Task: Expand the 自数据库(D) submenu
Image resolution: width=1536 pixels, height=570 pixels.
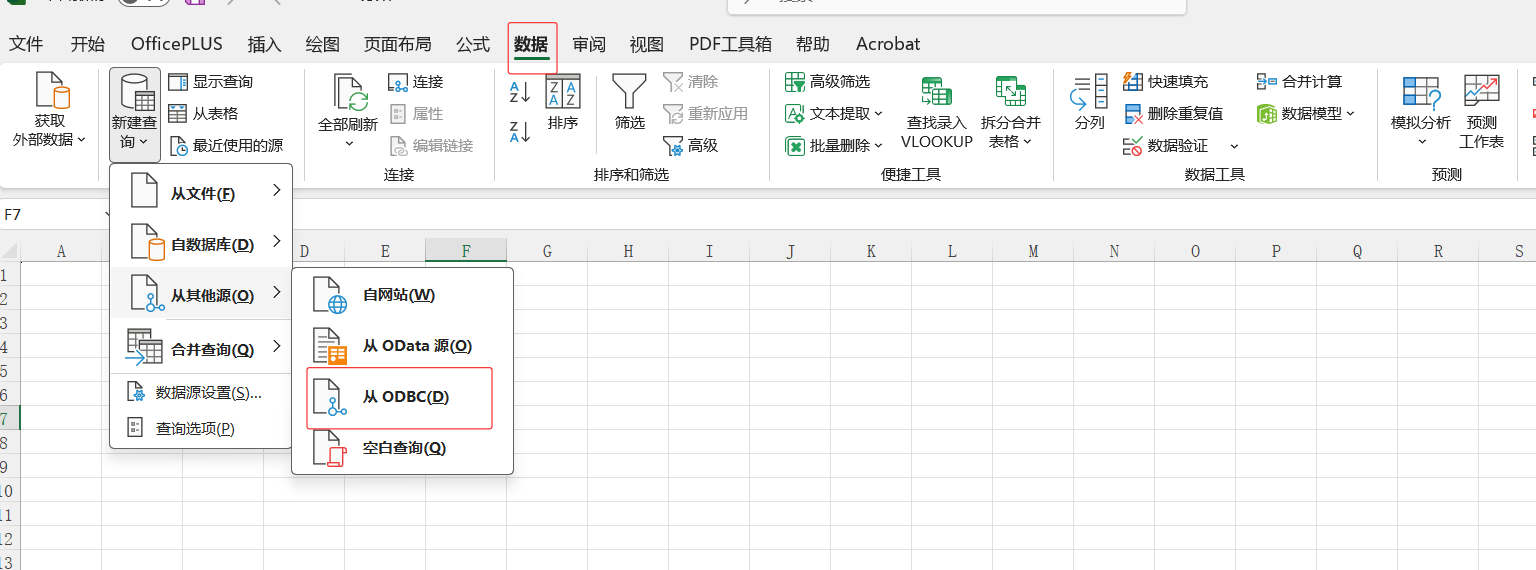Action: (201, 242)
